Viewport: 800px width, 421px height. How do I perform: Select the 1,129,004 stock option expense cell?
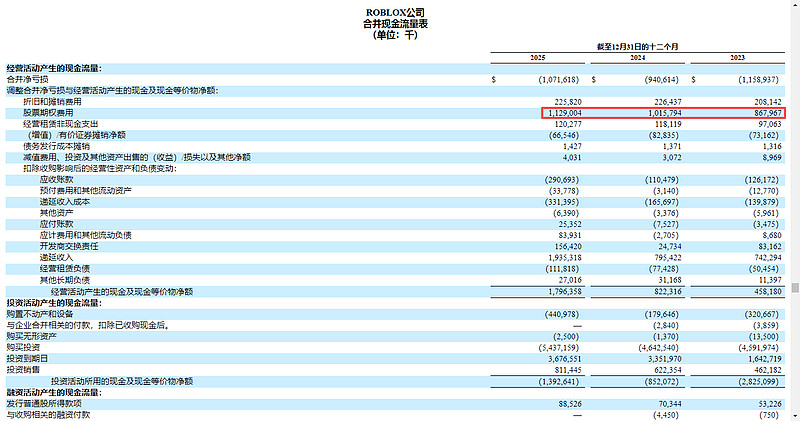(x=565, y=113)
